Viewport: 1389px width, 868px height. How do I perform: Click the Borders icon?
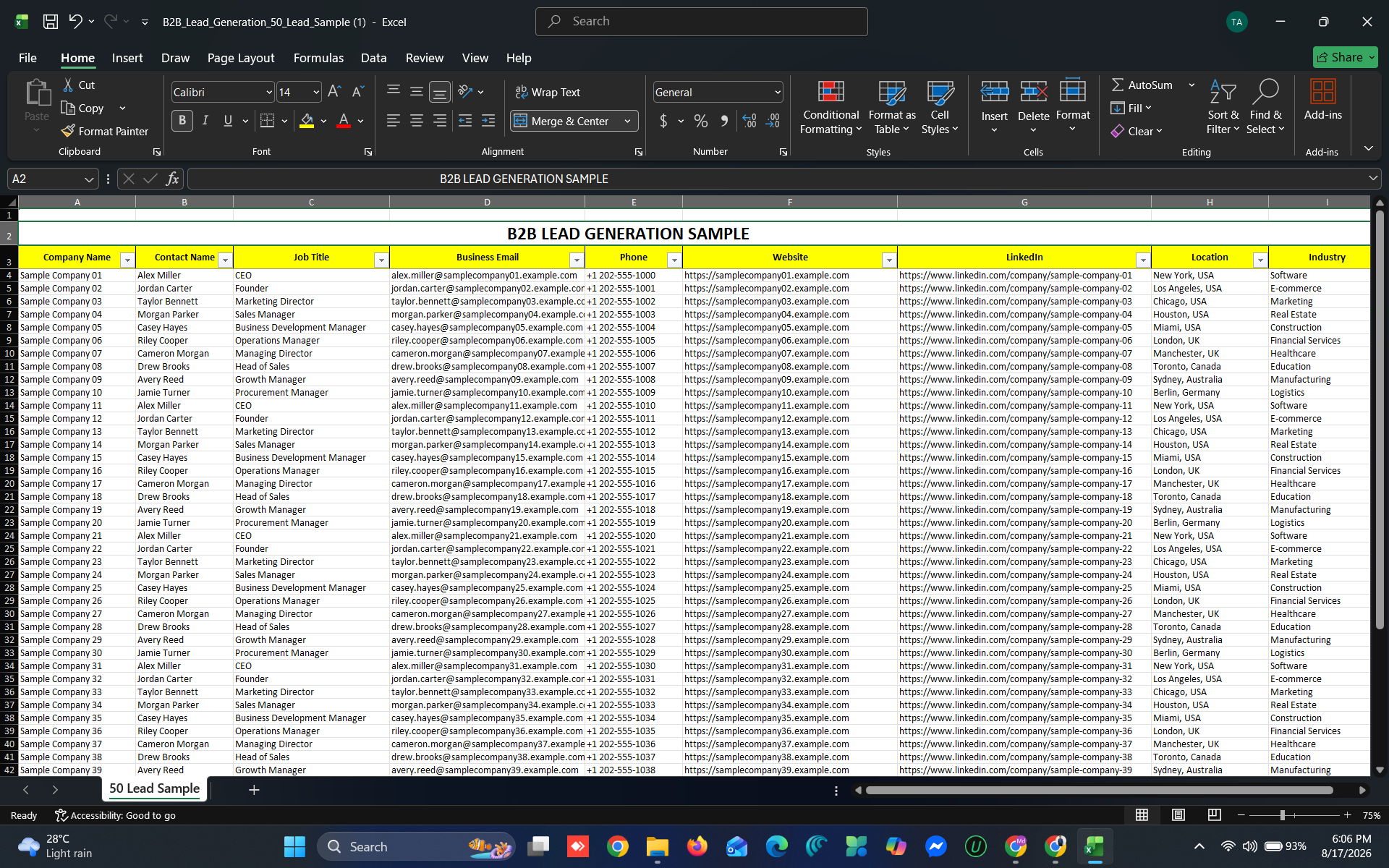[x=267, y=121]
